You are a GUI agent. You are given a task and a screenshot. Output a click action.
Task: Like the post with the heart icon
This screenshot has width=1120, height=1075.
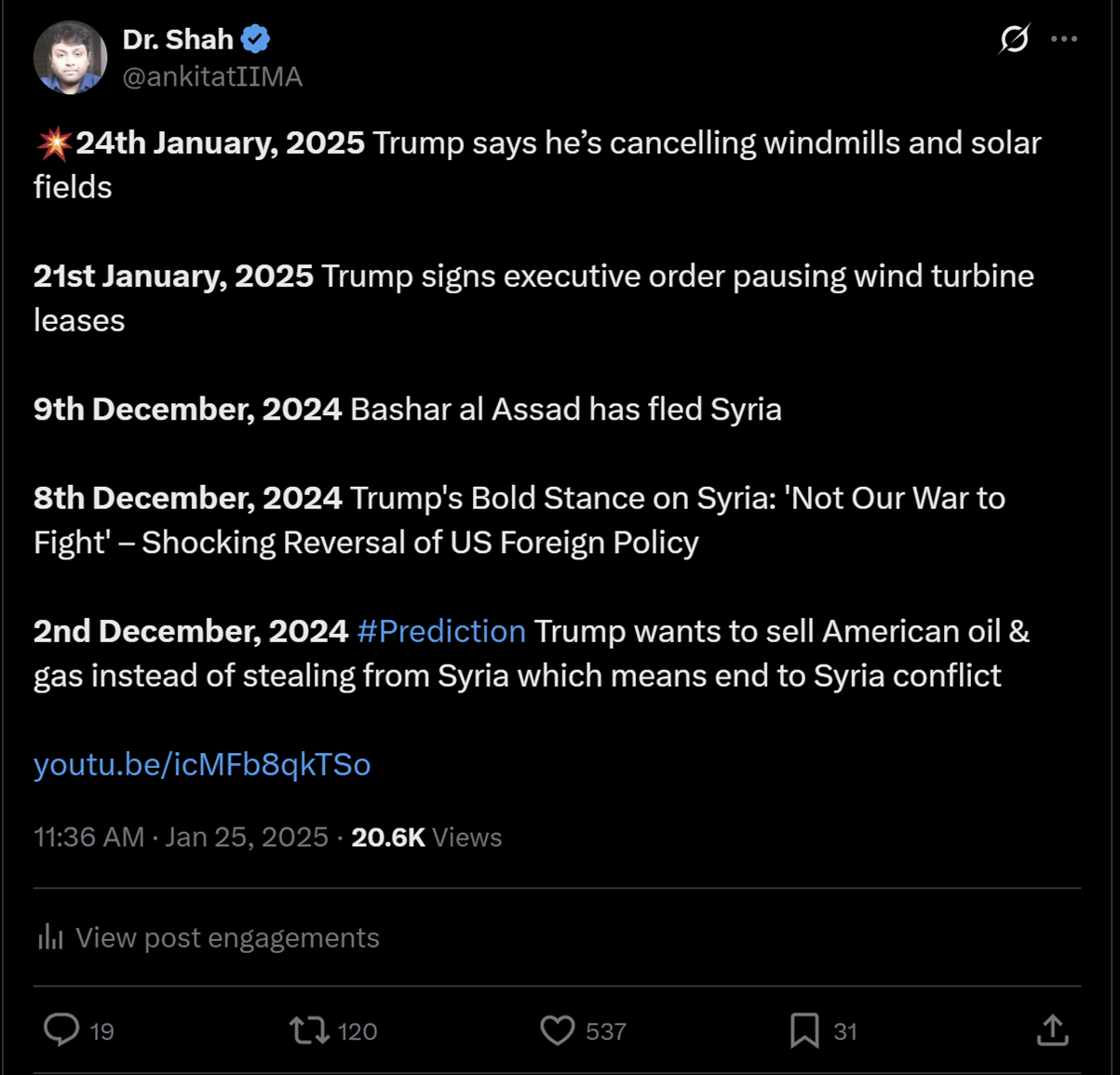click(x=557, y=1030)
